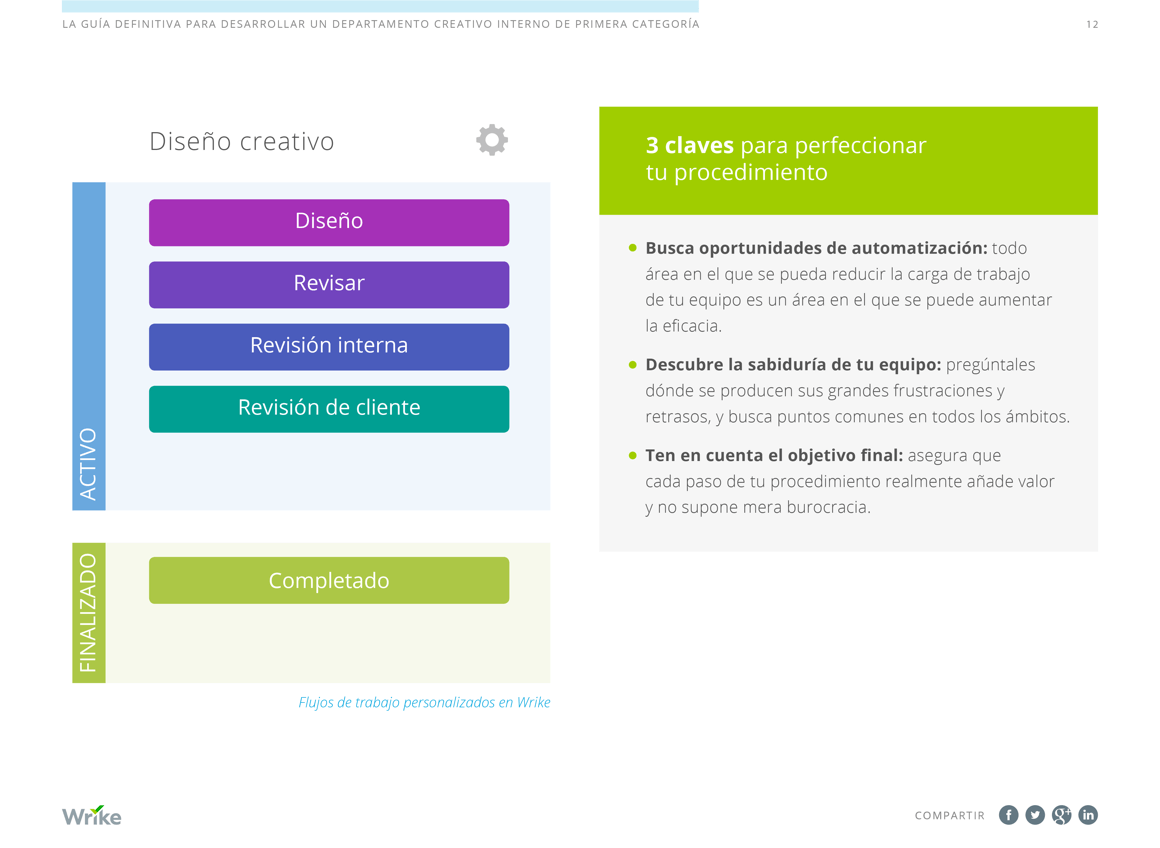Click the guide title header text
This screenshot has height=848, width=1160.
point(381,24)
